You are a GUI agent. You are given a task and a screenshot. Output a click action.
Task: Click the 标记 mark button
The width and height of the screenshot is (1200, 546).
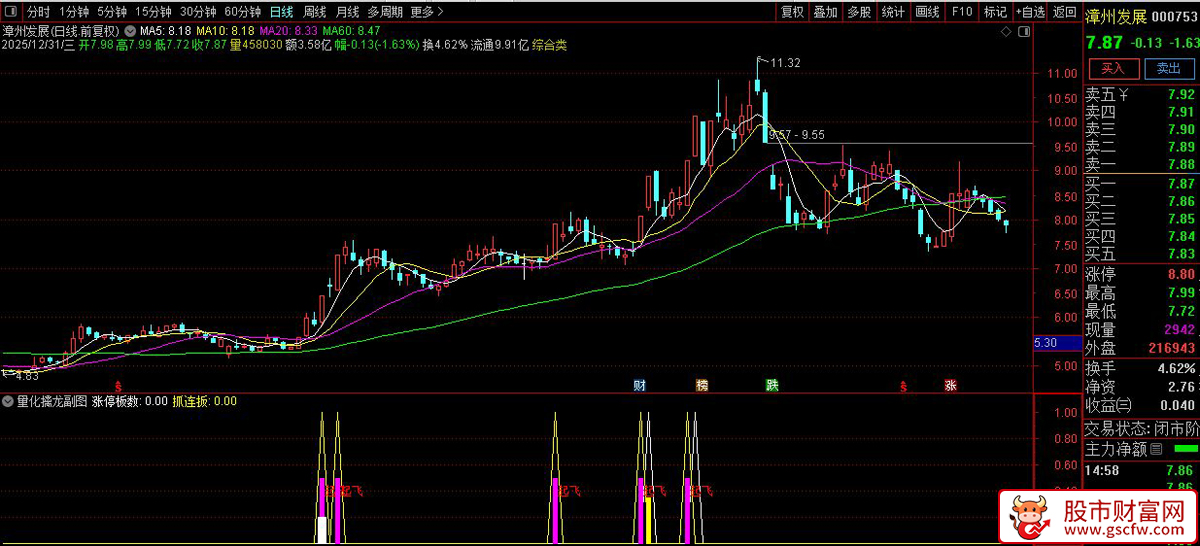(x=994, y=12)
